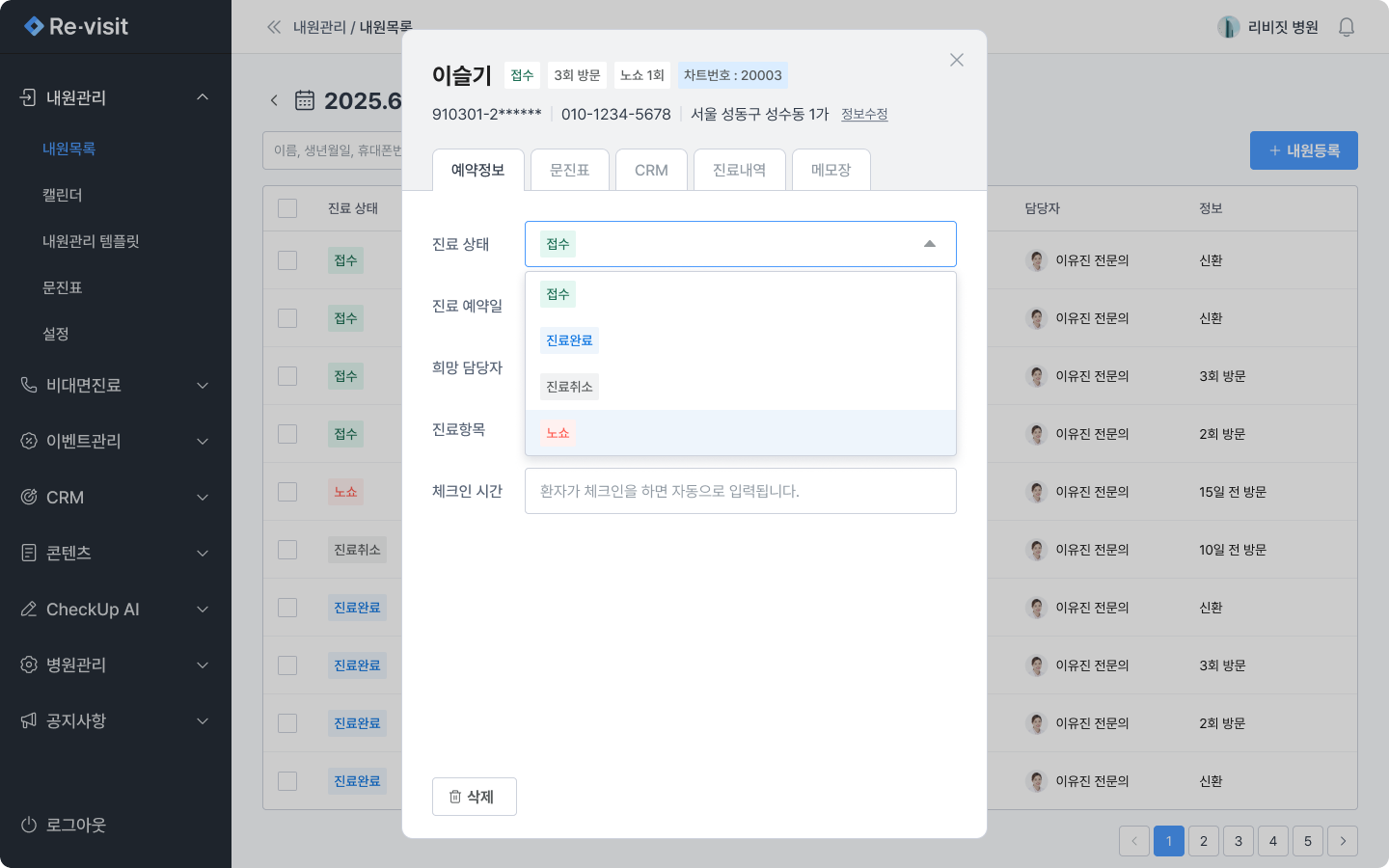Image resolution: width=1389 pixels, height=868 pixels.
Task: Select 노쇼 option in status list
Action: [558, 433]
